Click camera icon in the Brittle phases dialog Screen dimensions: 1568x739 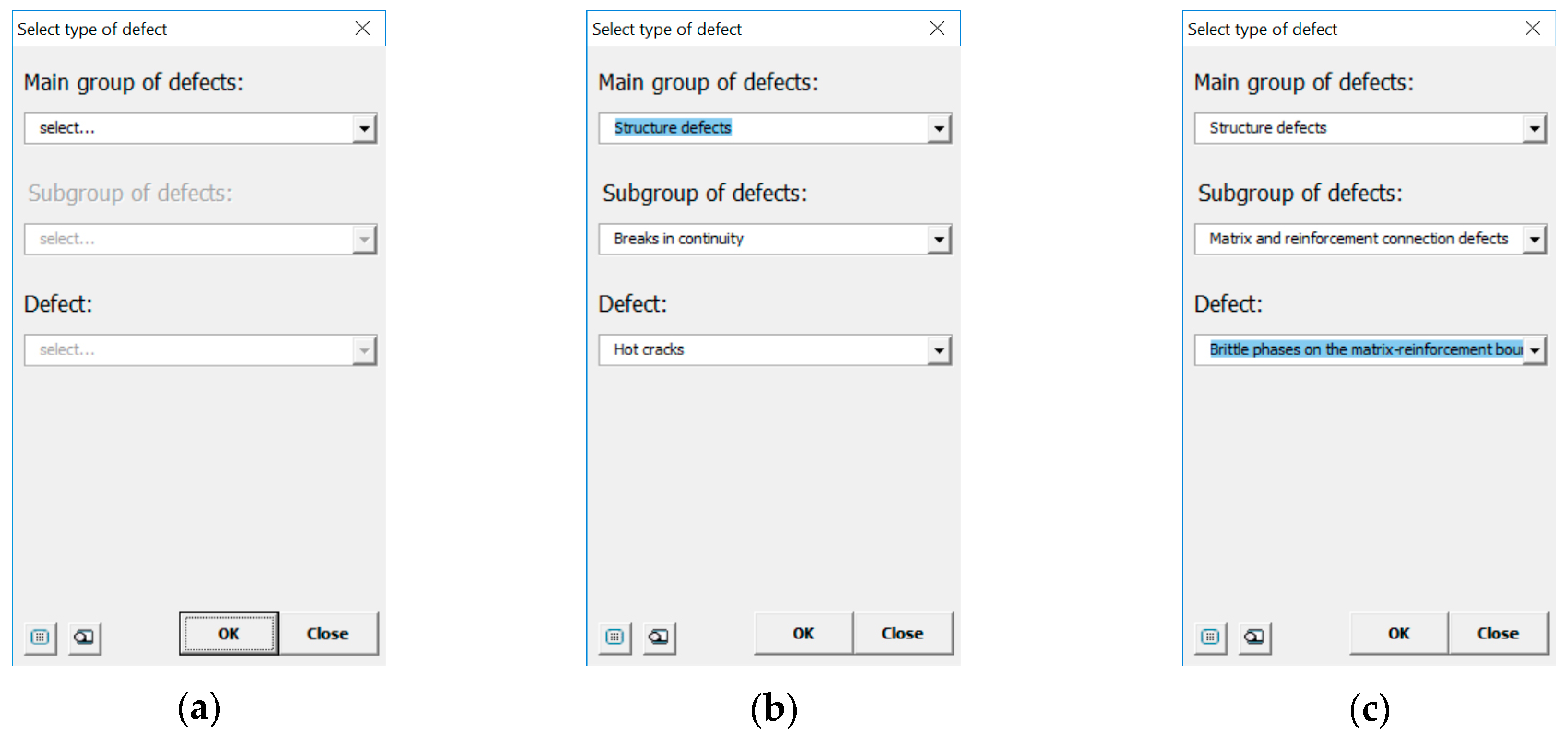1254,637
